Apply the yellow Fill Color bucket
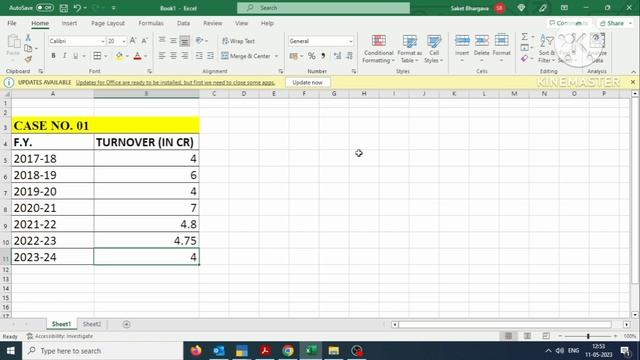This screenshot has width=640, height=360. coord(119,56)
